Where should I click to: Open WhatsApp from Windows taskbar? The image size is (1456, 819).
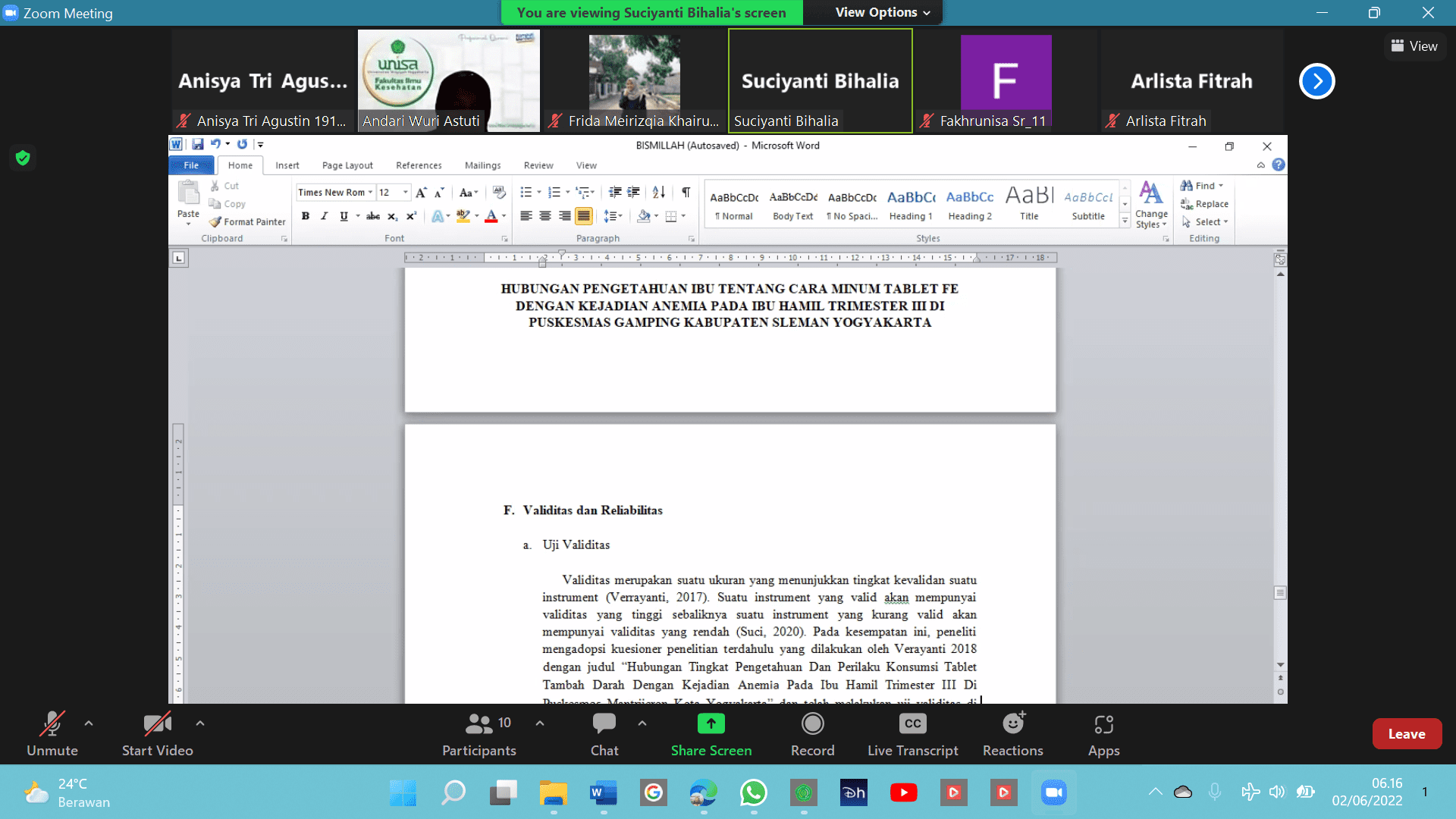coord(753,793)
